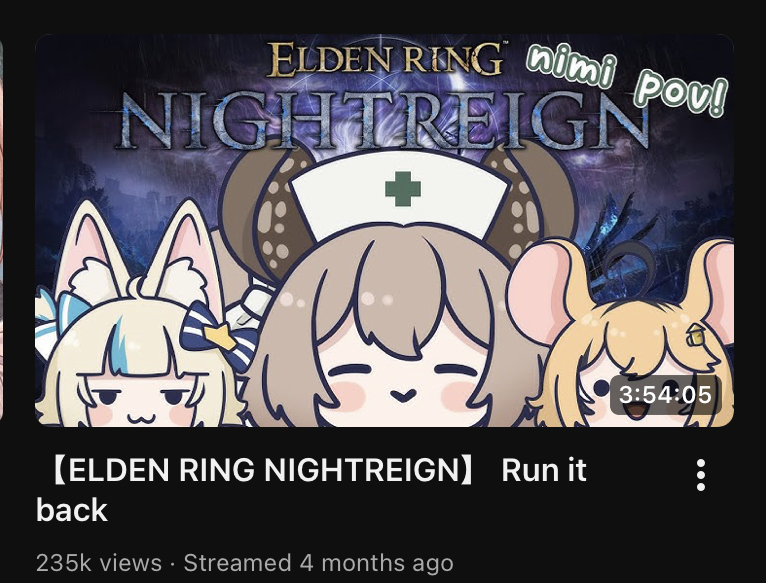Click the green cross on nurse hat

coord(403,189)
